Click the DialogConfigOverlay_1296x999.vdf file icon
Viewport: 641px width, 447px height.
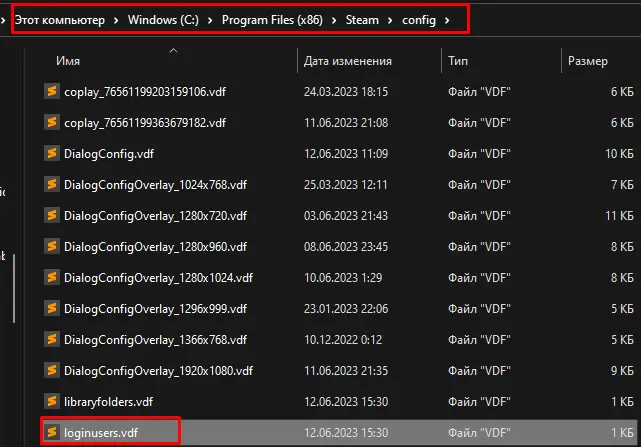pos(52,309)
